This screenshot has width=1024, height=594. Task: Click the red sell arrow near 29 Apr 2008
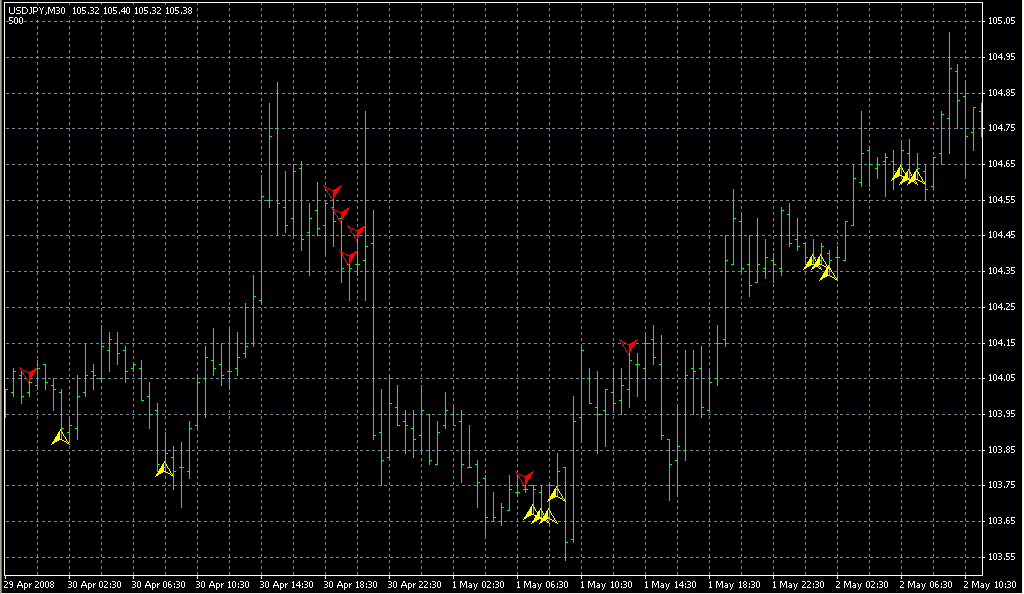pos(28,374)
